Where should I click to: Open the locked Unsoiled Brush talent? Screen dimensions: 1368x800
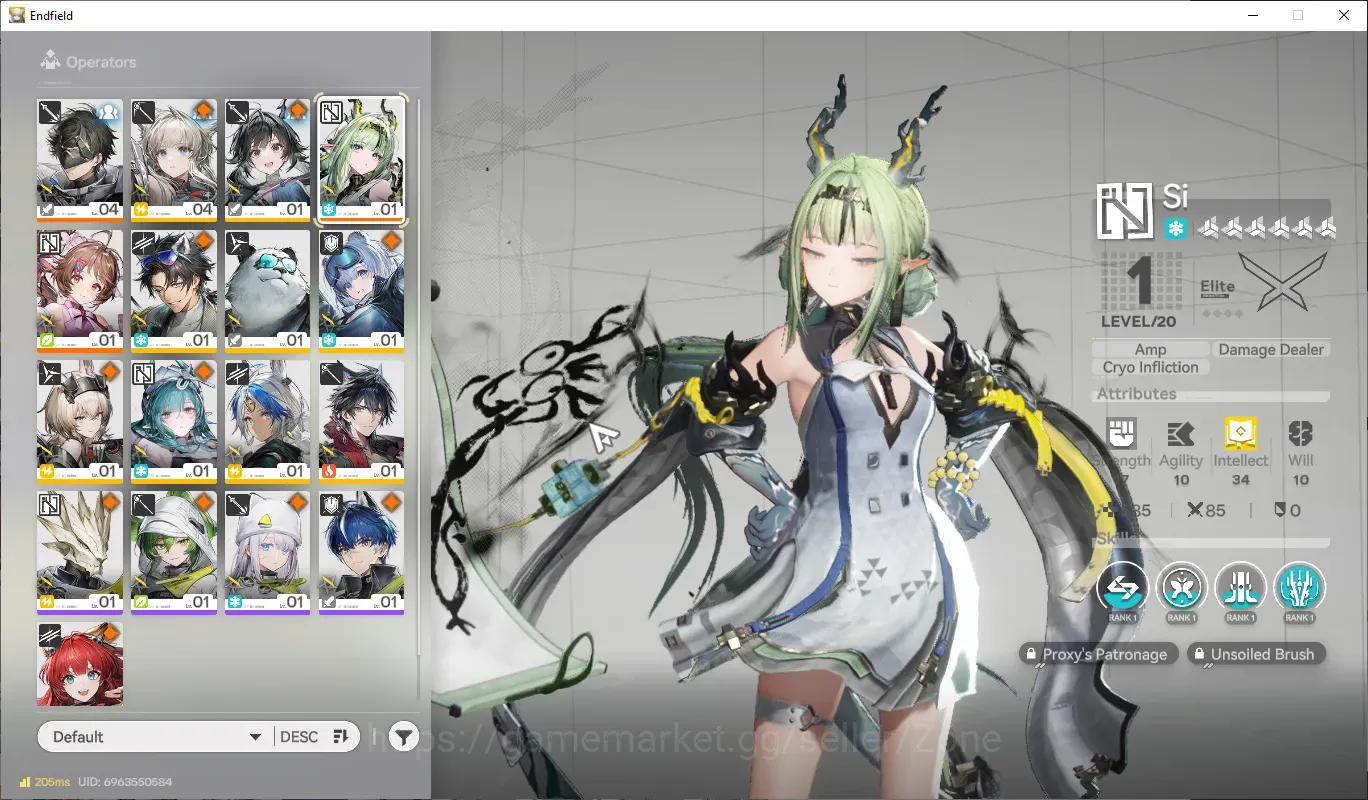pyautogui.click(x=1256, y=654)
